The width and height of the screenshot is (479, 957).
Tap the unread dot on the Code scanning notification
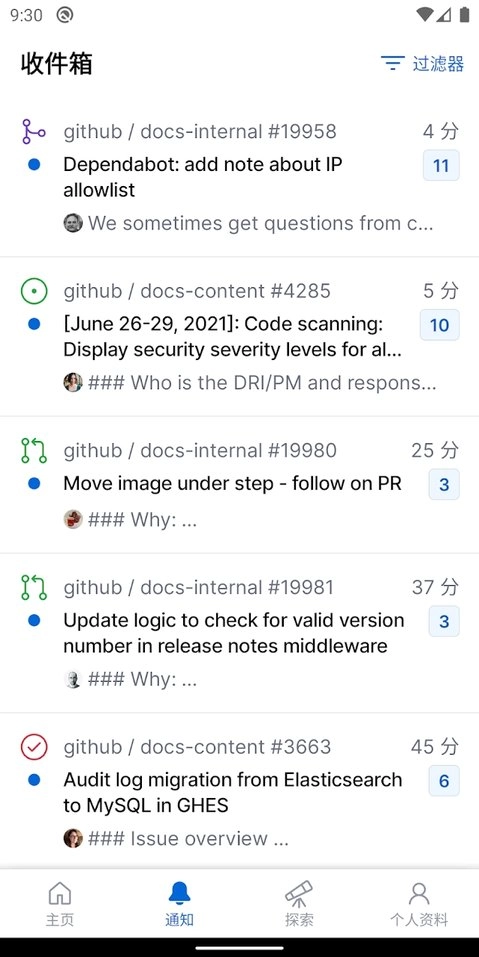34,324
